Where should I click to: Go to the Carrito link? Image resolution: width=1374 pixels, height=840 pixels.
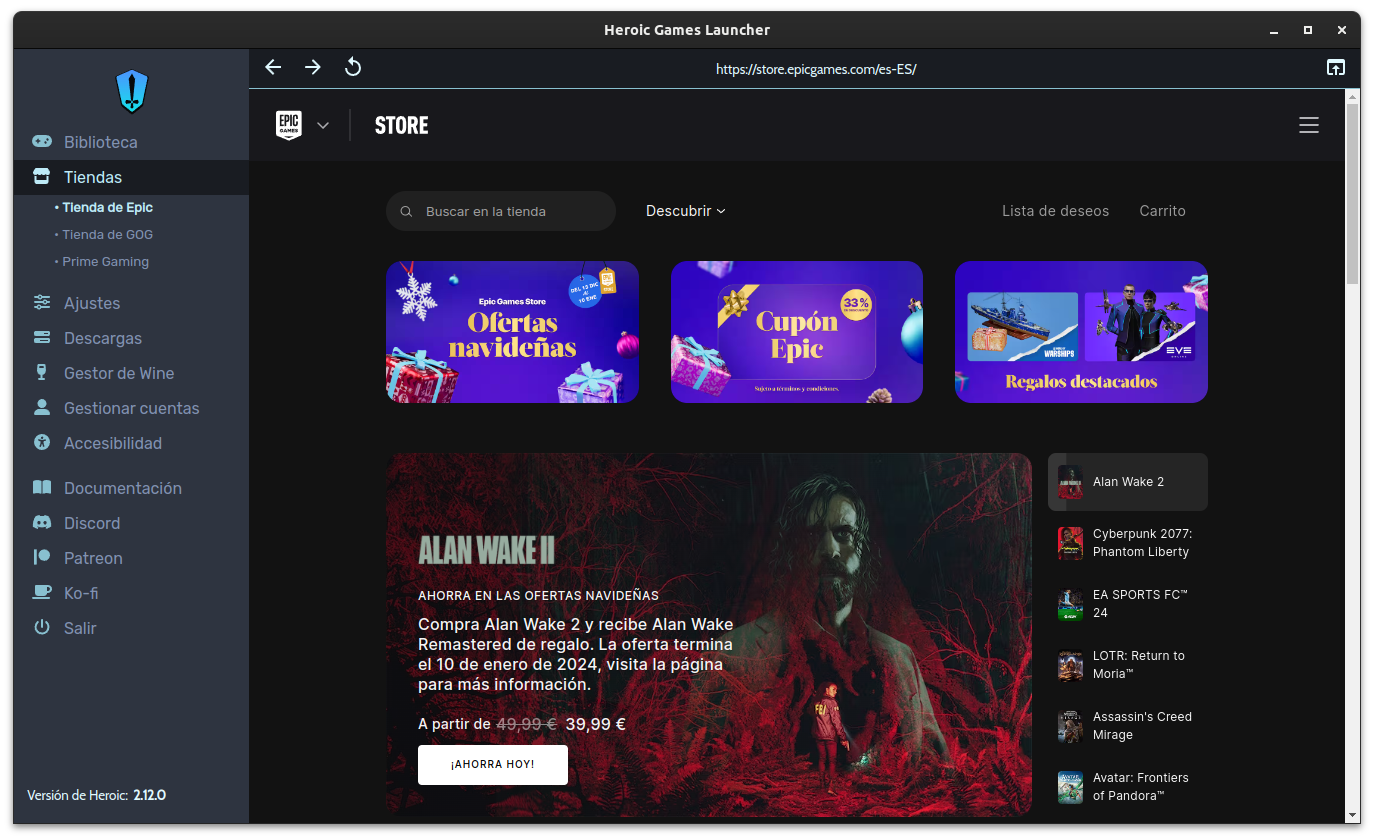point(1162,211)
